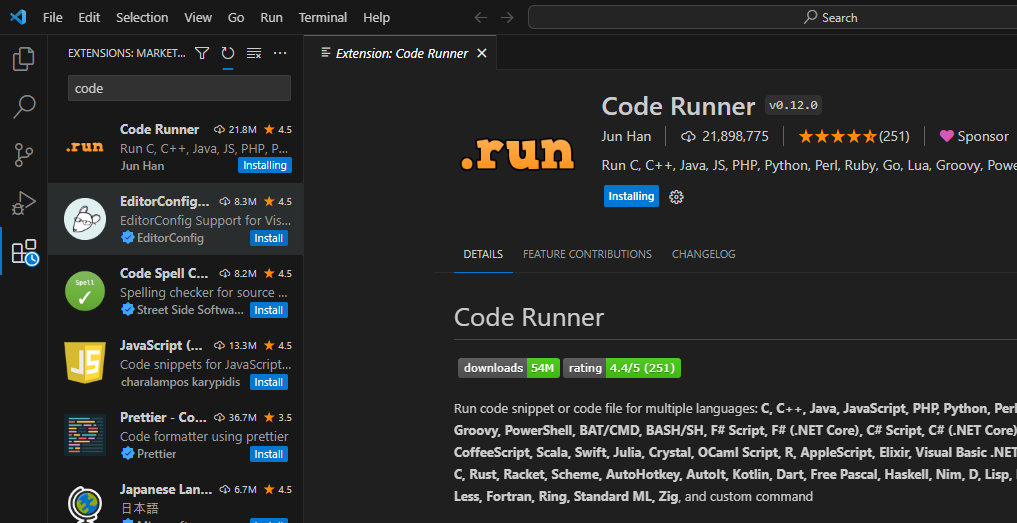
Task: Open the Run menu
Action: (271, 18)
